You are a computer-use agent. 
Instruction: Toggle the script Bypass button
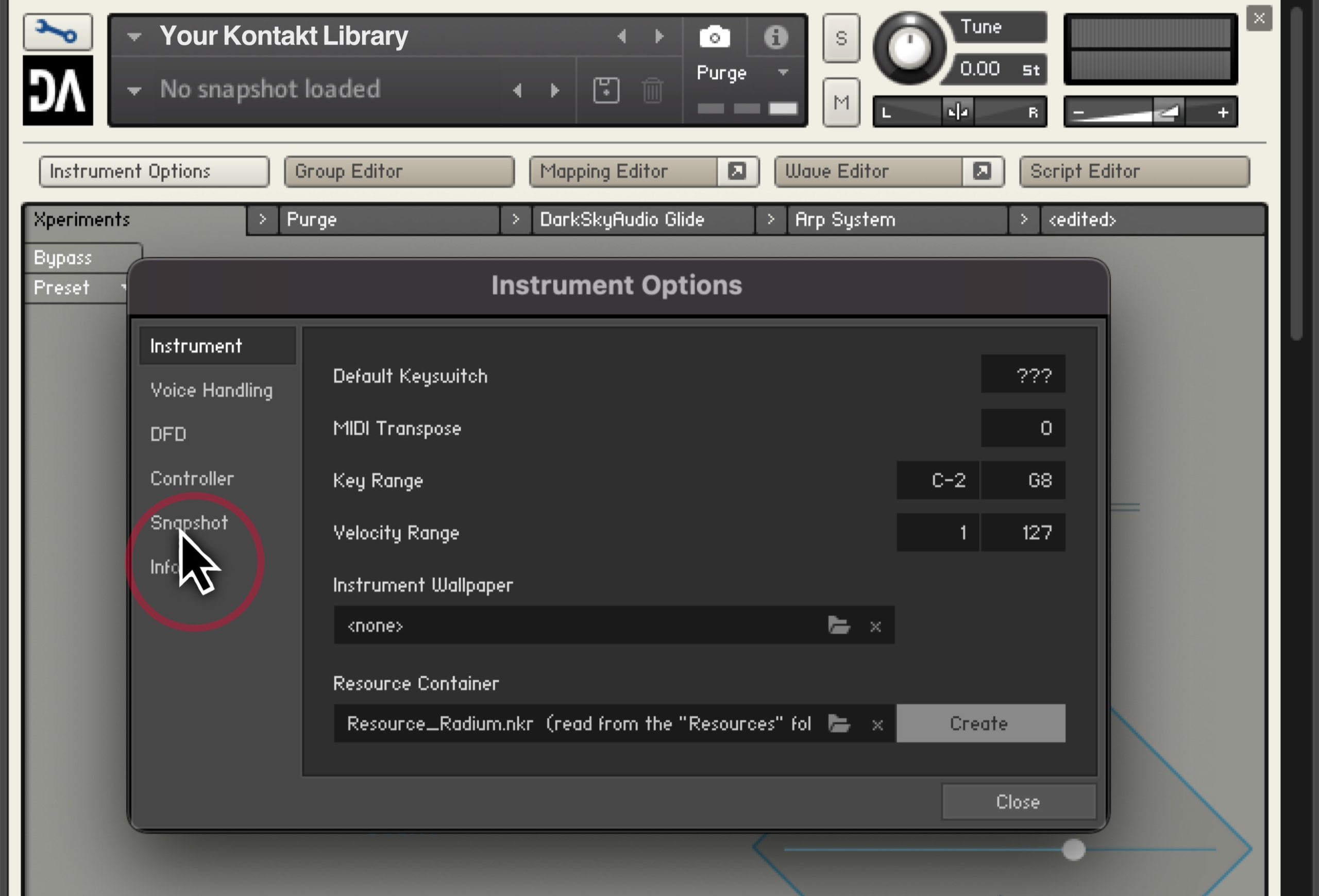point(83,258)
